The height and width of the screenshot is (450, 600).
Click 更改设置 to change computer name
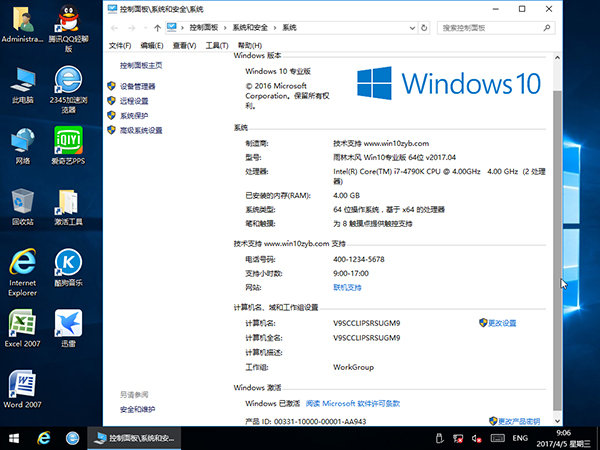click(498, 323)
